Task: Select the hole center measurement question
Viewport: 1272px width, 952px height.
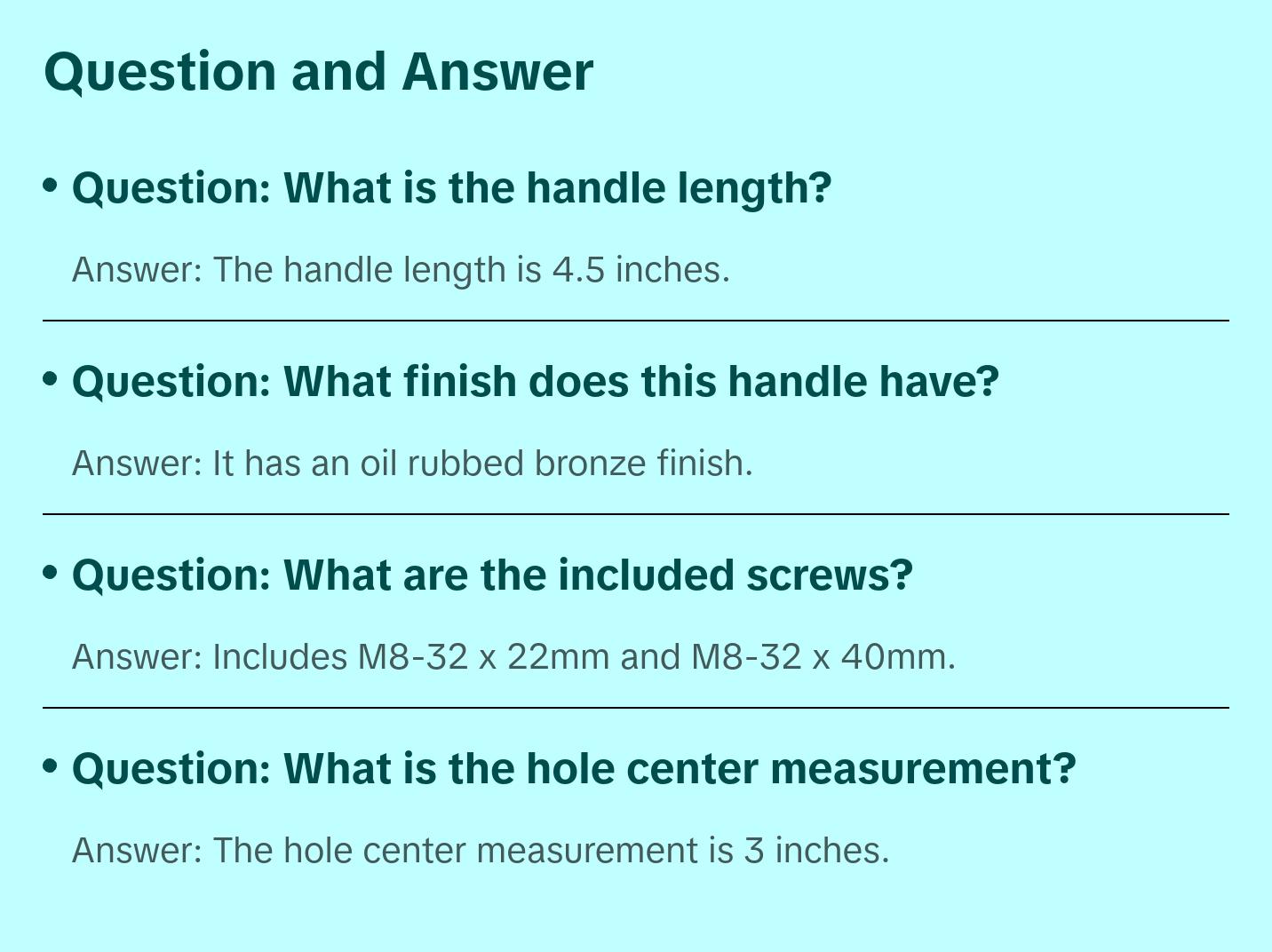Action: click(574, 769)
